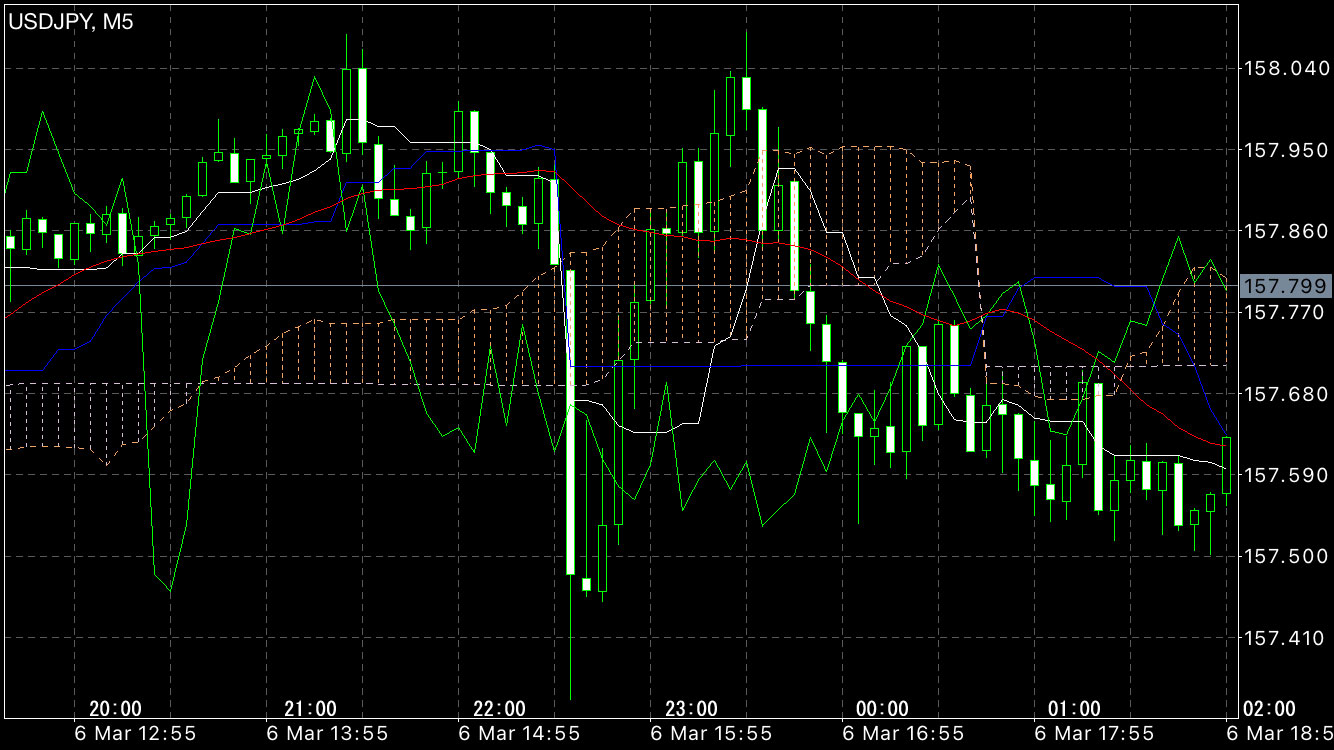Tap the 23:00 time axis marker

pyautogui.click(x=691, y=709)
